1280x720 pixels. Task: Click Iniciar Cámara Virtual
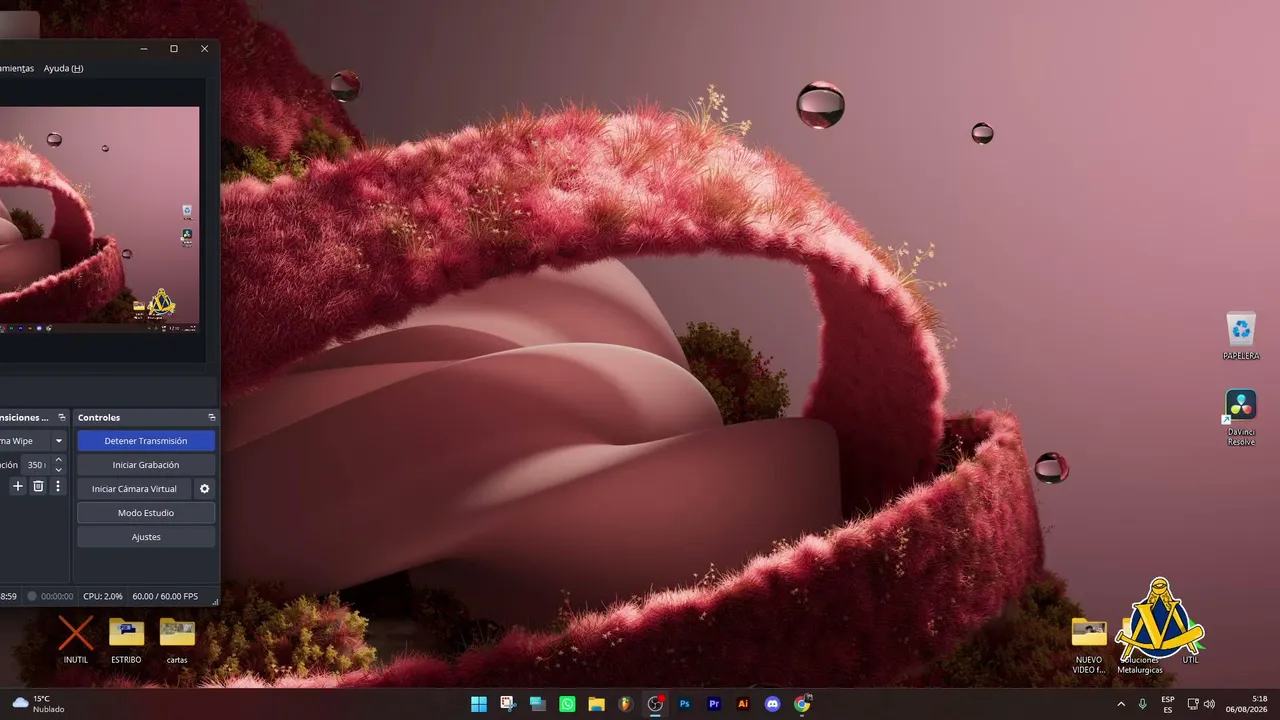click(134, 489)
